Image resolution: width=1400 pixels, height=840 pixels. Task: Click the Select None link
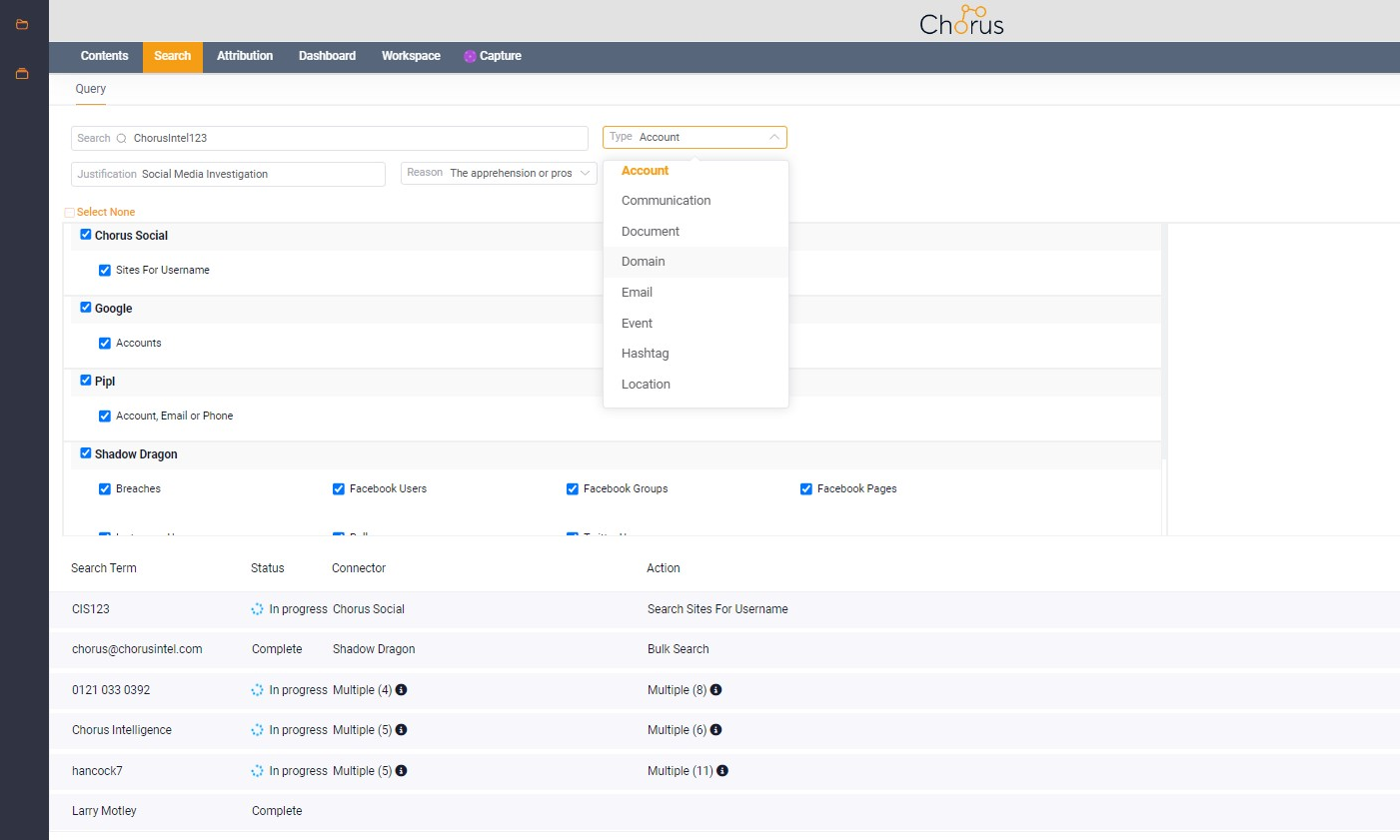click(105, 213)
